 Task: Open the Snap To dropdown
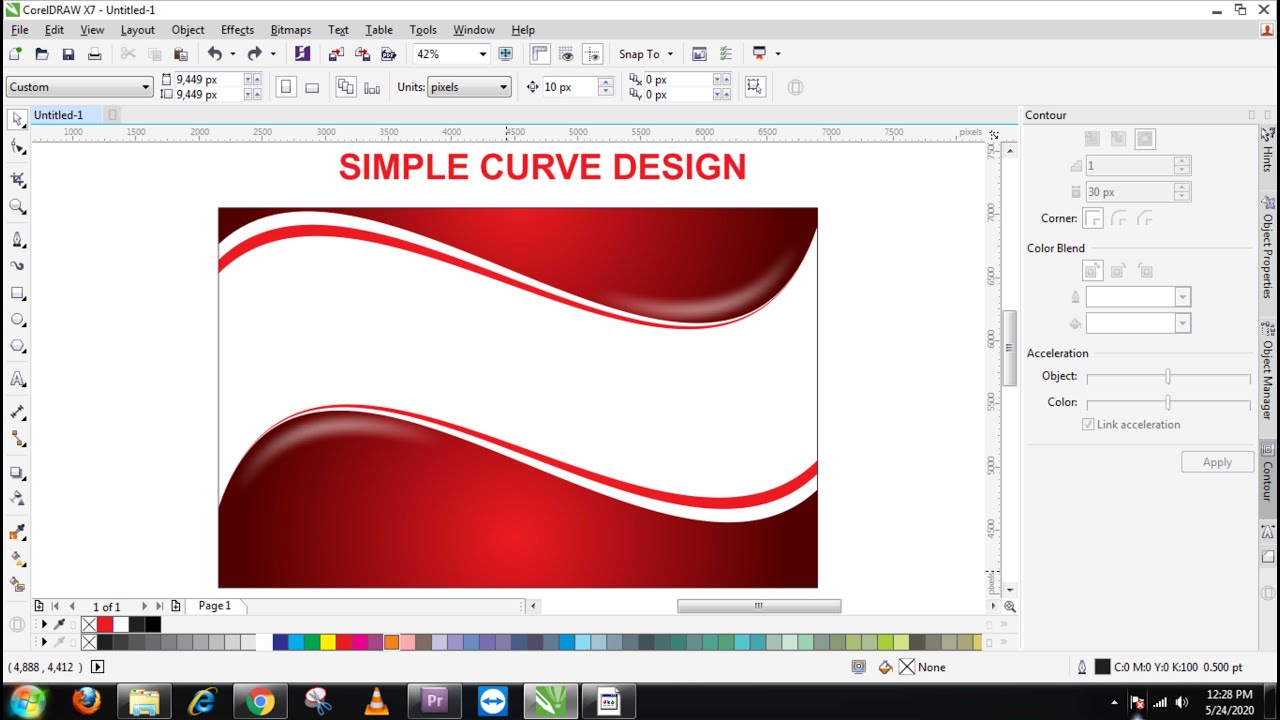(669, 54)
